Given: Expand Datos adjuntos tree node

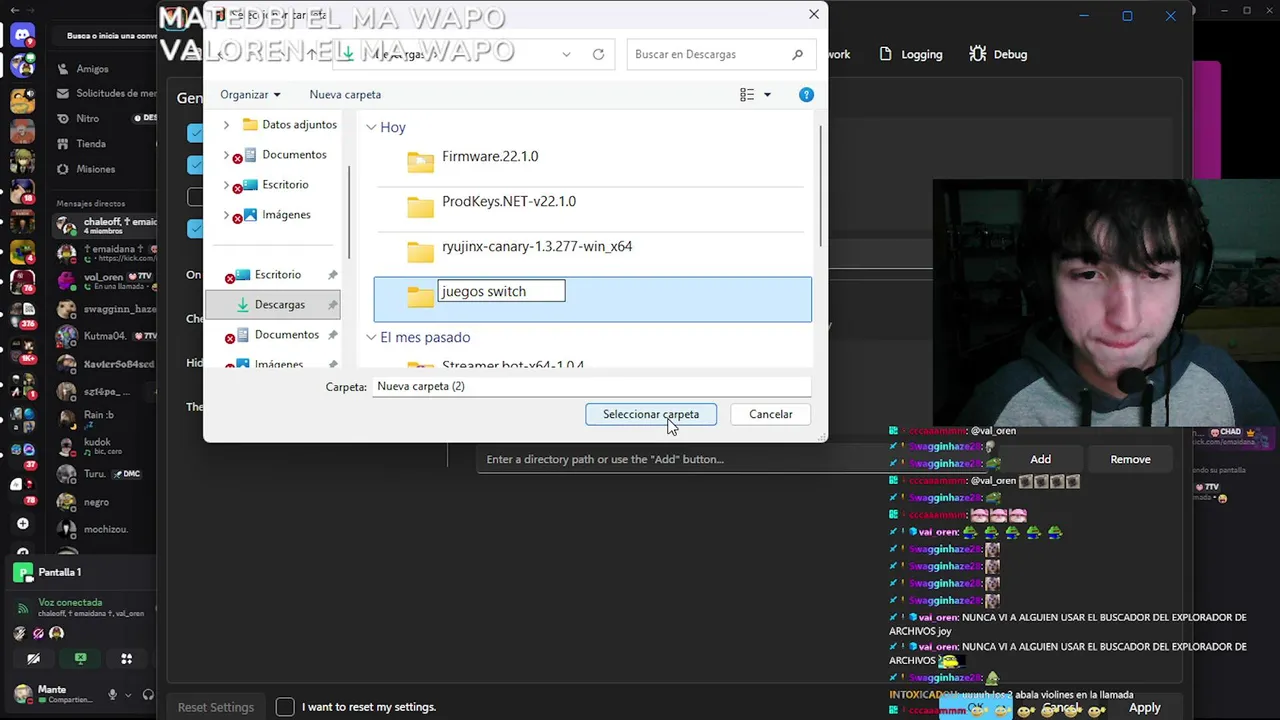Looking at the screenshot, I should click(x=226, y=125).
